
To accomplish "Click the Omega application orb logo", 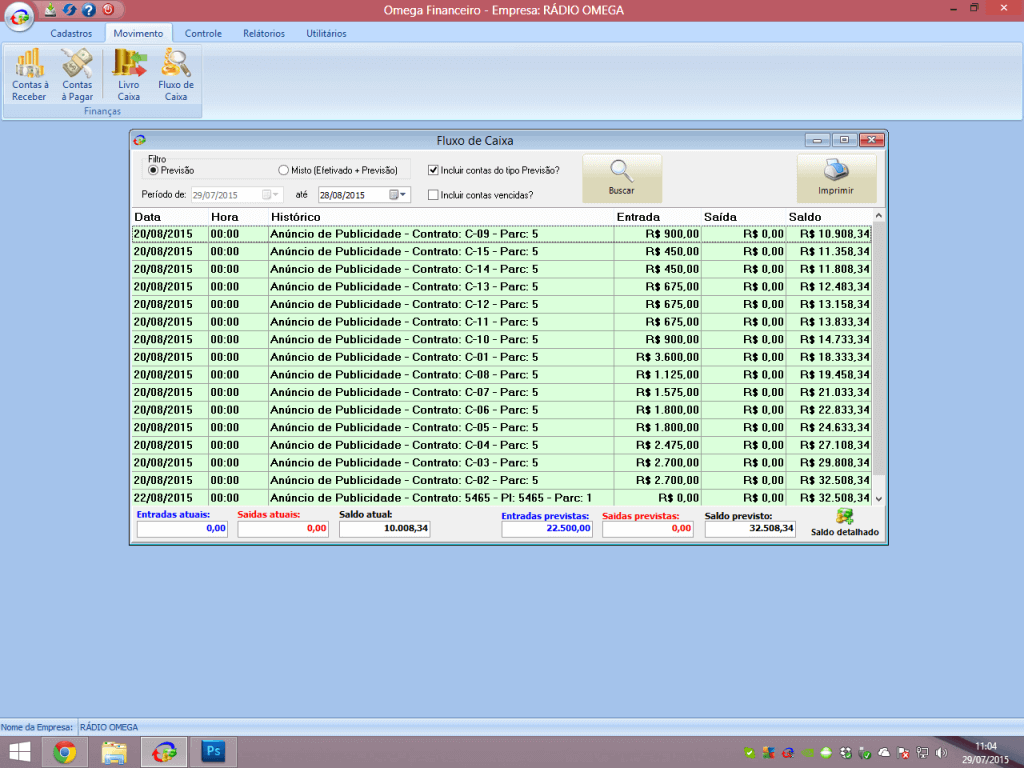I will 18,19.
